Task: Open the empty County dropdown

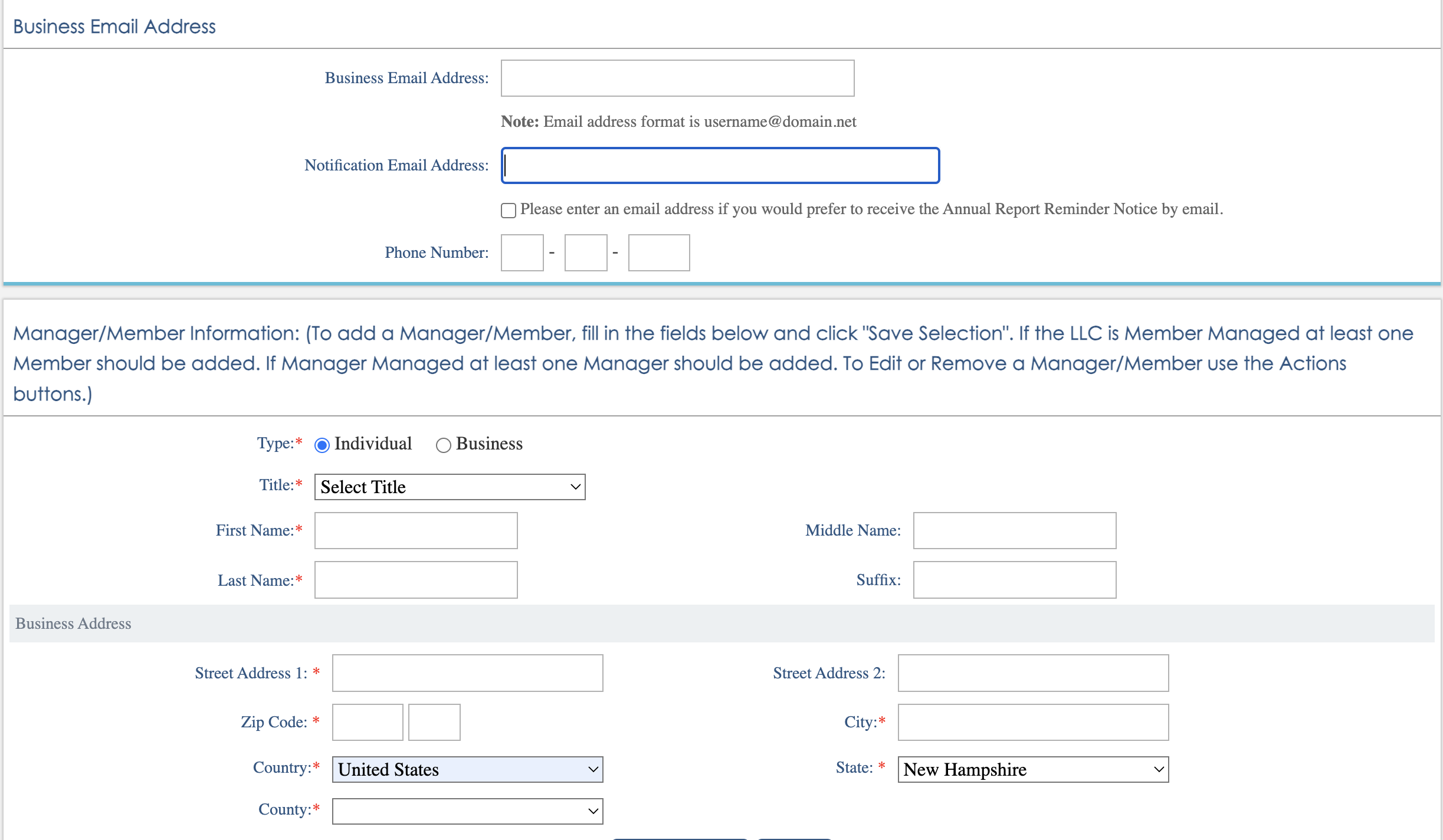Action: [x=467, y=811]
